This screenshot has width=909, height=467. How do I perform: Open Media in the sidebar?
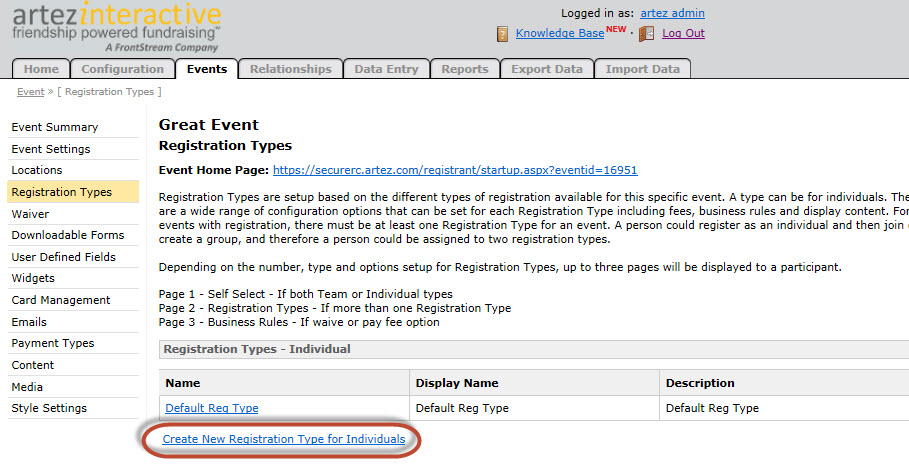(73, 387)
